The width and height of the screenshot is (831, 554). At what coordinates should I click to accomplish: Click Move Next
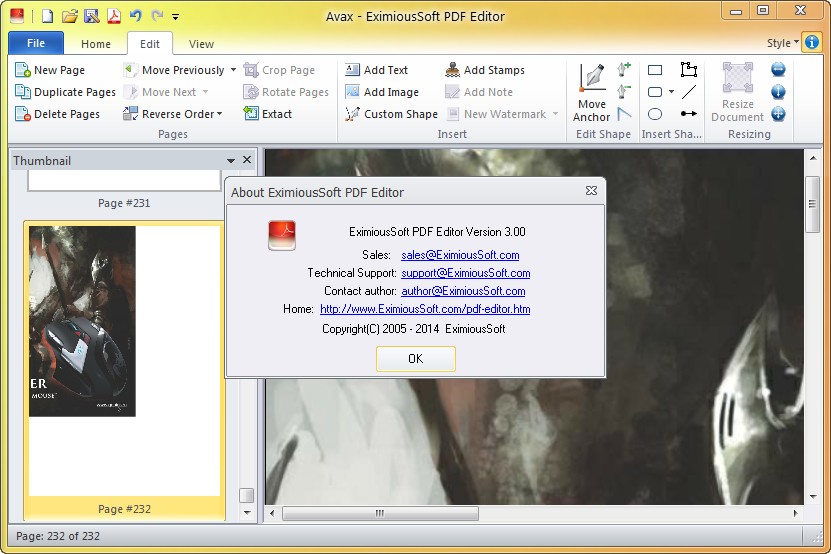point(160,92)
